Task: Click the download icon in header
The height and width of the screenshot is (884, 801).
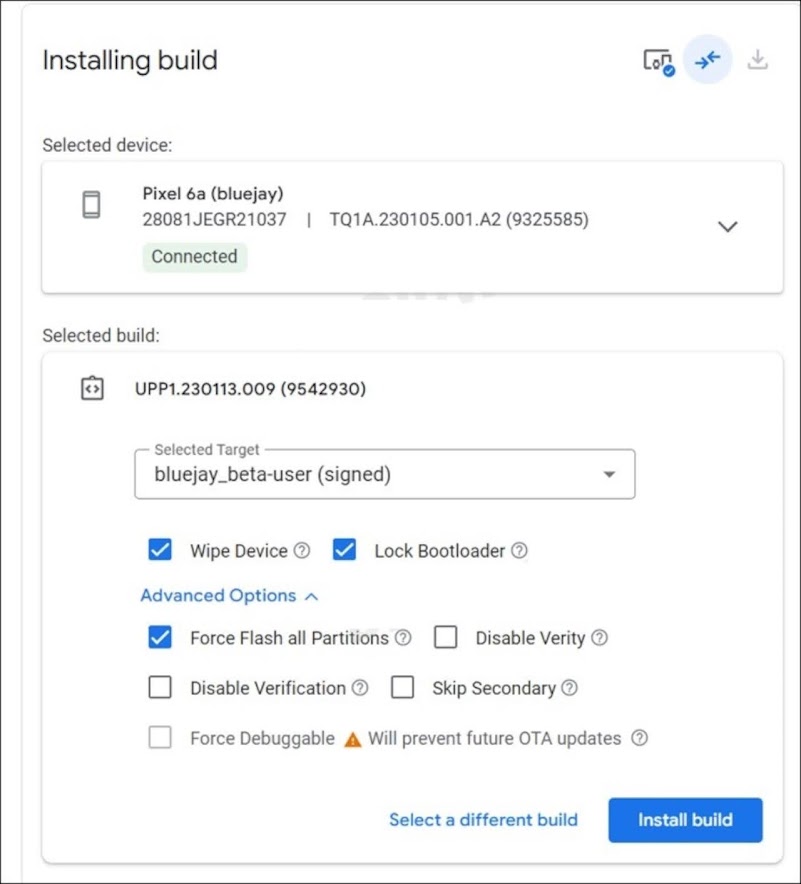Action: click(x=758, y=60)
